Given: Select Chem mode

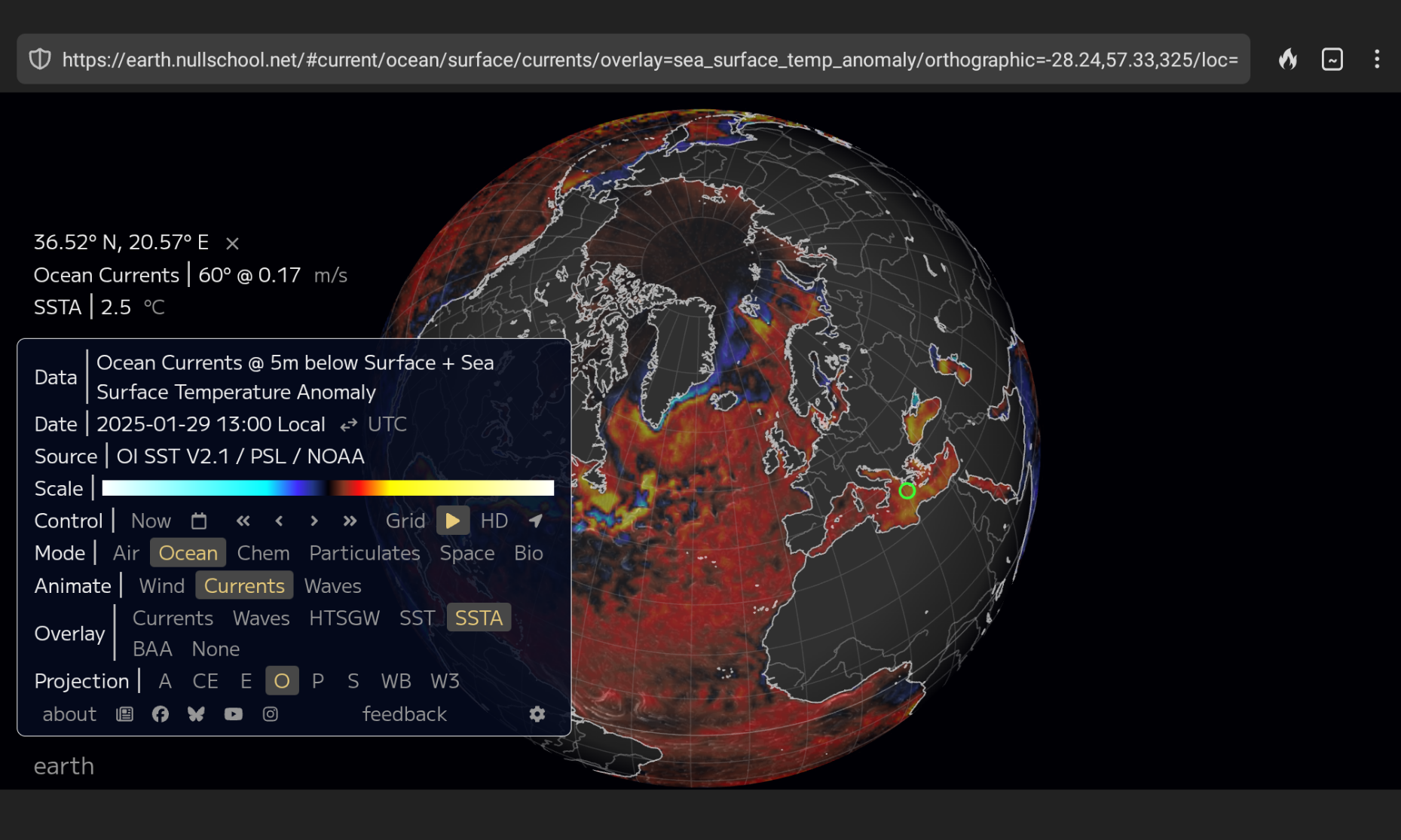Looking at the screenshot, I should coord(263,553).
